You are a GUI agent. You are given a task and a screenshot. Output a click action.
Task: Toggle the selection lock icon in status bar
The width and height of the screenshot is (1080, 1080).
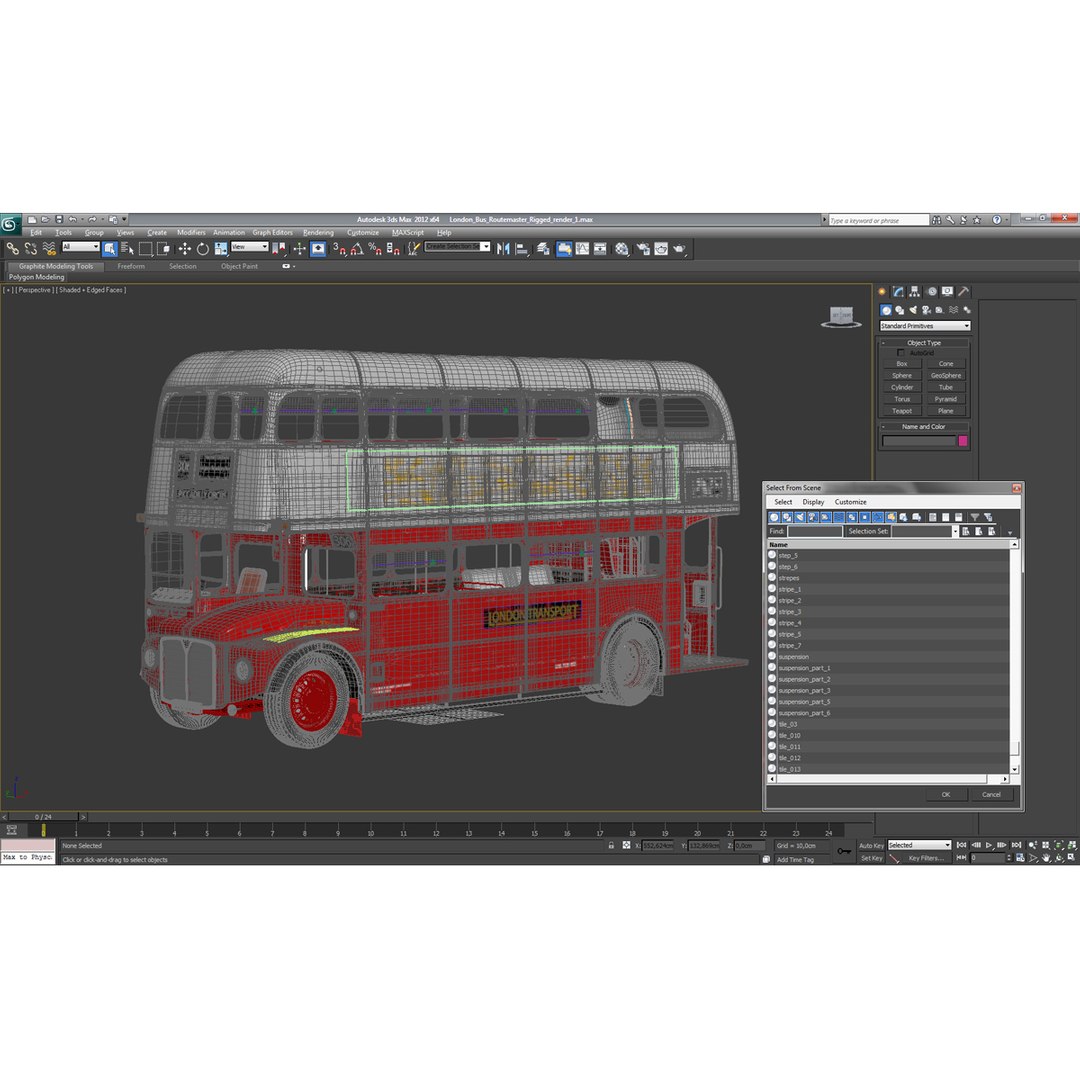(611, 845)
